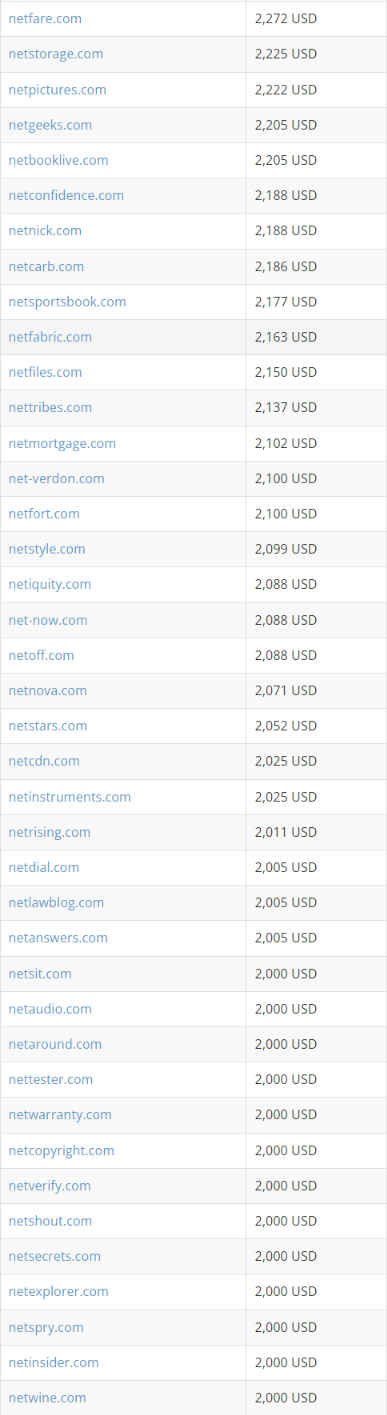This screenshot has height=1415, width=387.
Task: Select netnova.com from the list
Action: [47, 691]
